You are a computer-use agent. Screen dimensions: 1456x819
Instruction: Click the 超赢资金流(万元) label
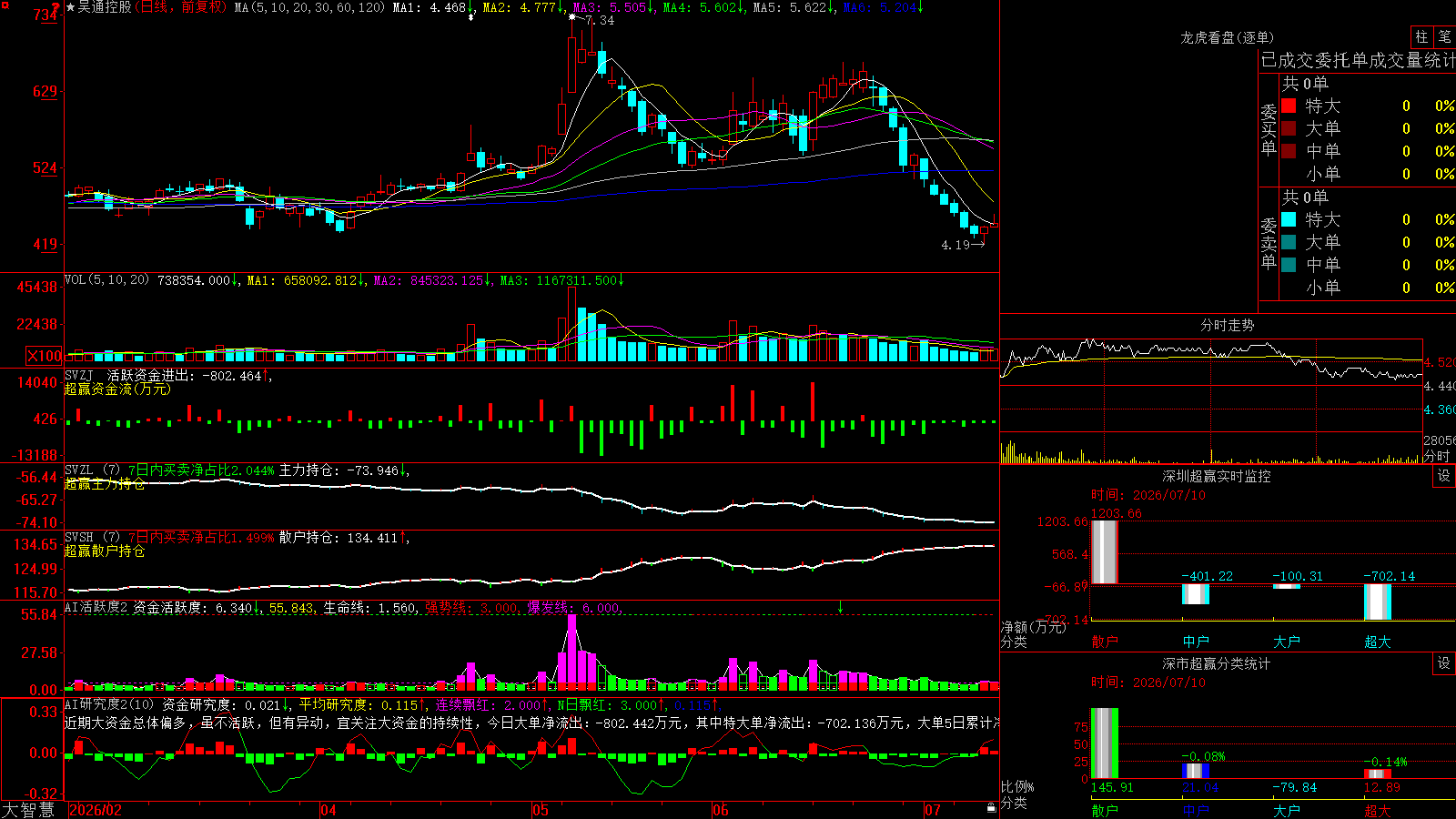coord(117,389)
